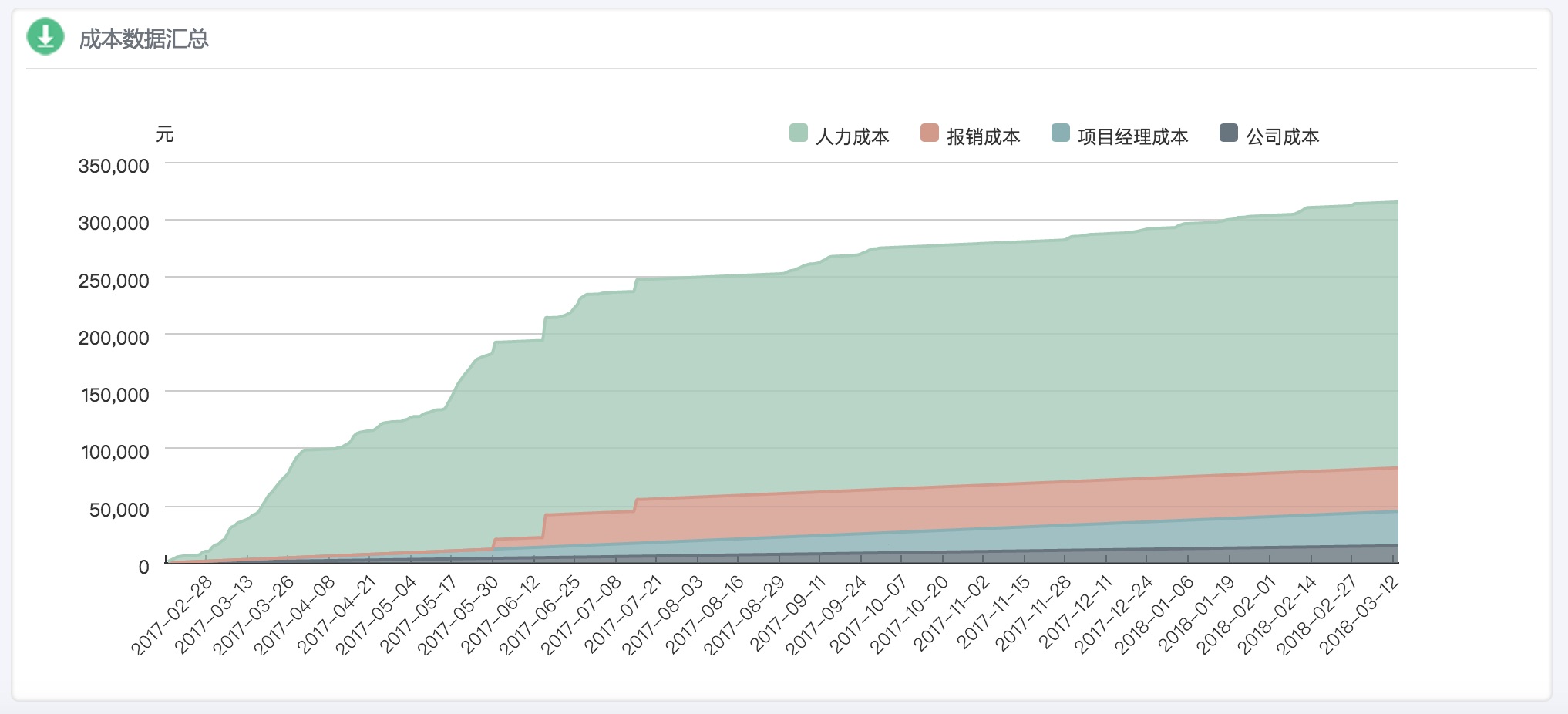Click the 0 y-axis label
The image size is (1568, 714).
(144, 567)
